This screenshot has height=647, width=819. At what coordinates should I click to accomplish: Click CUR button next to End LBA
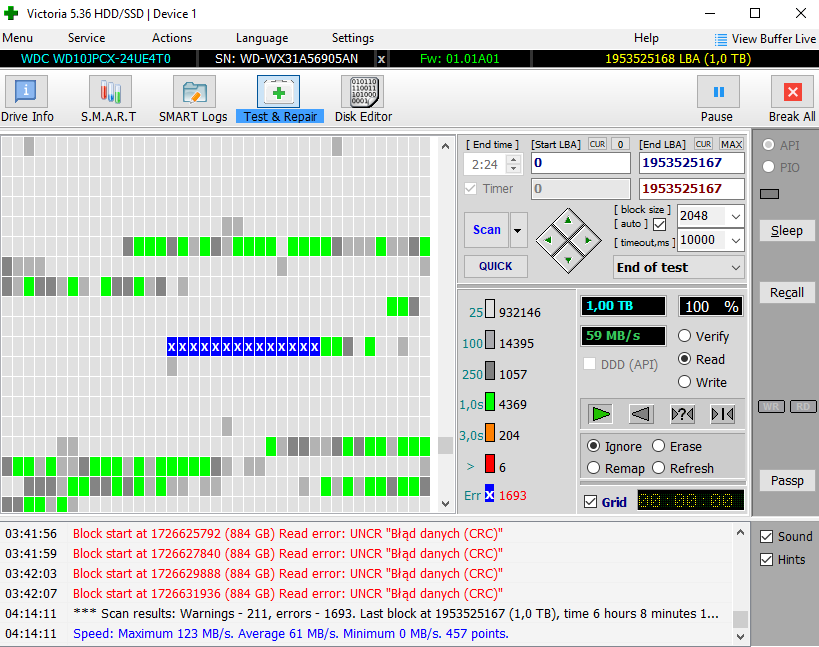click(x=704, y=144)
